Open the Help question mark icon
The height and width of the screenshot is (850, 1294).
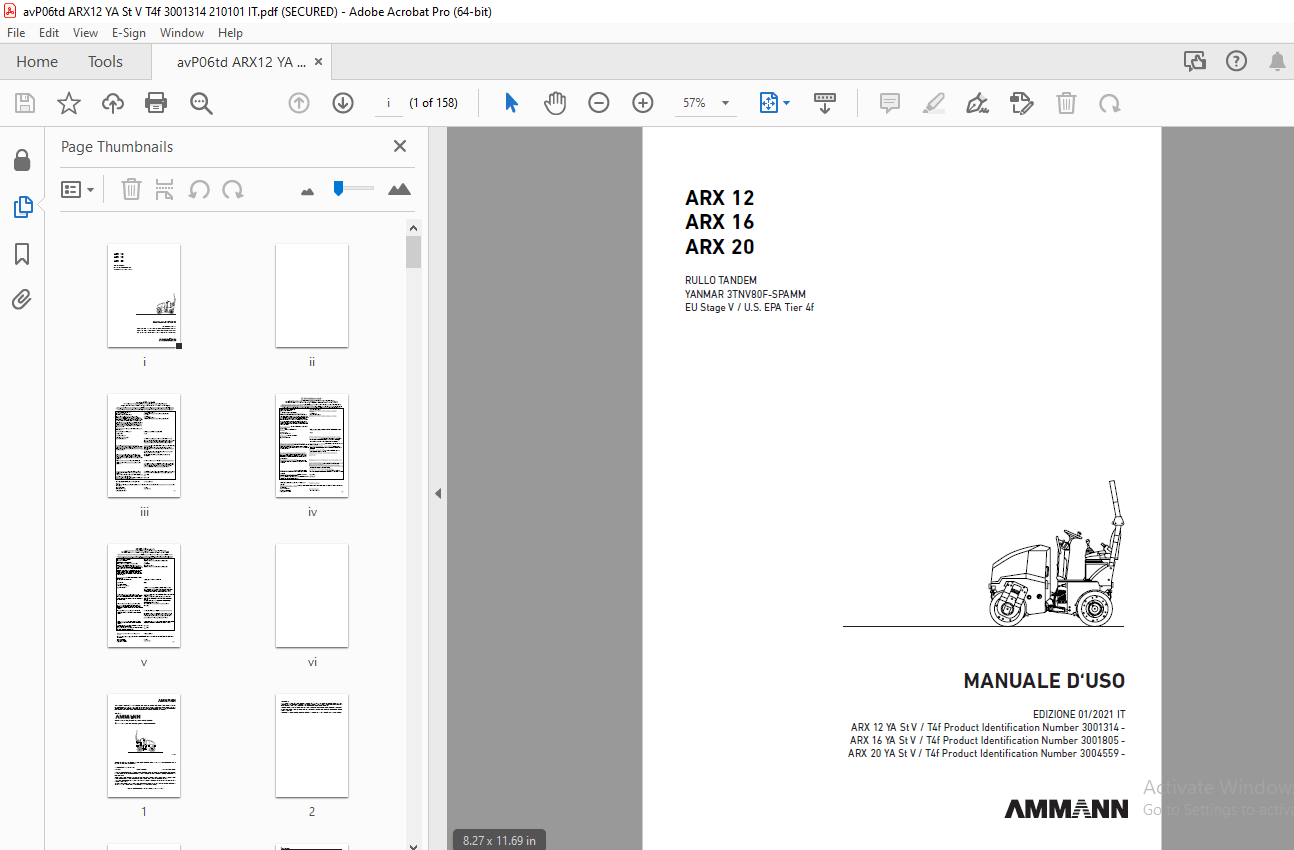(1236, 62)
